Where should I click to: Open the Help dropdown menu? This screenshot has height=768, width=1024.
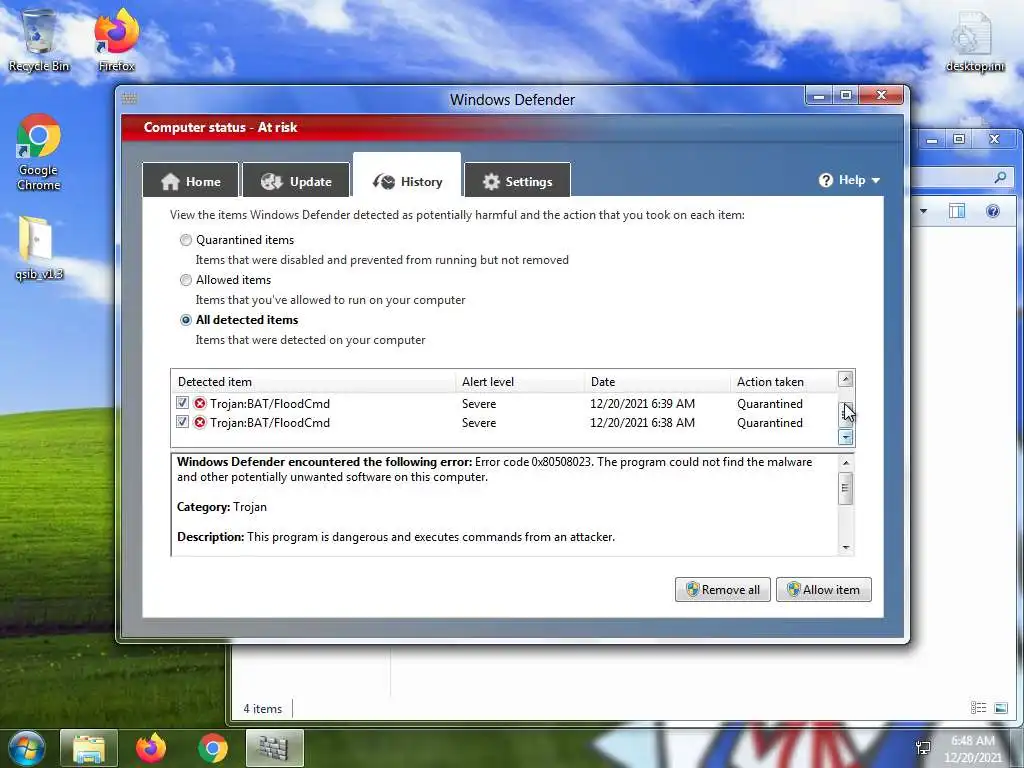coord(849,180)
